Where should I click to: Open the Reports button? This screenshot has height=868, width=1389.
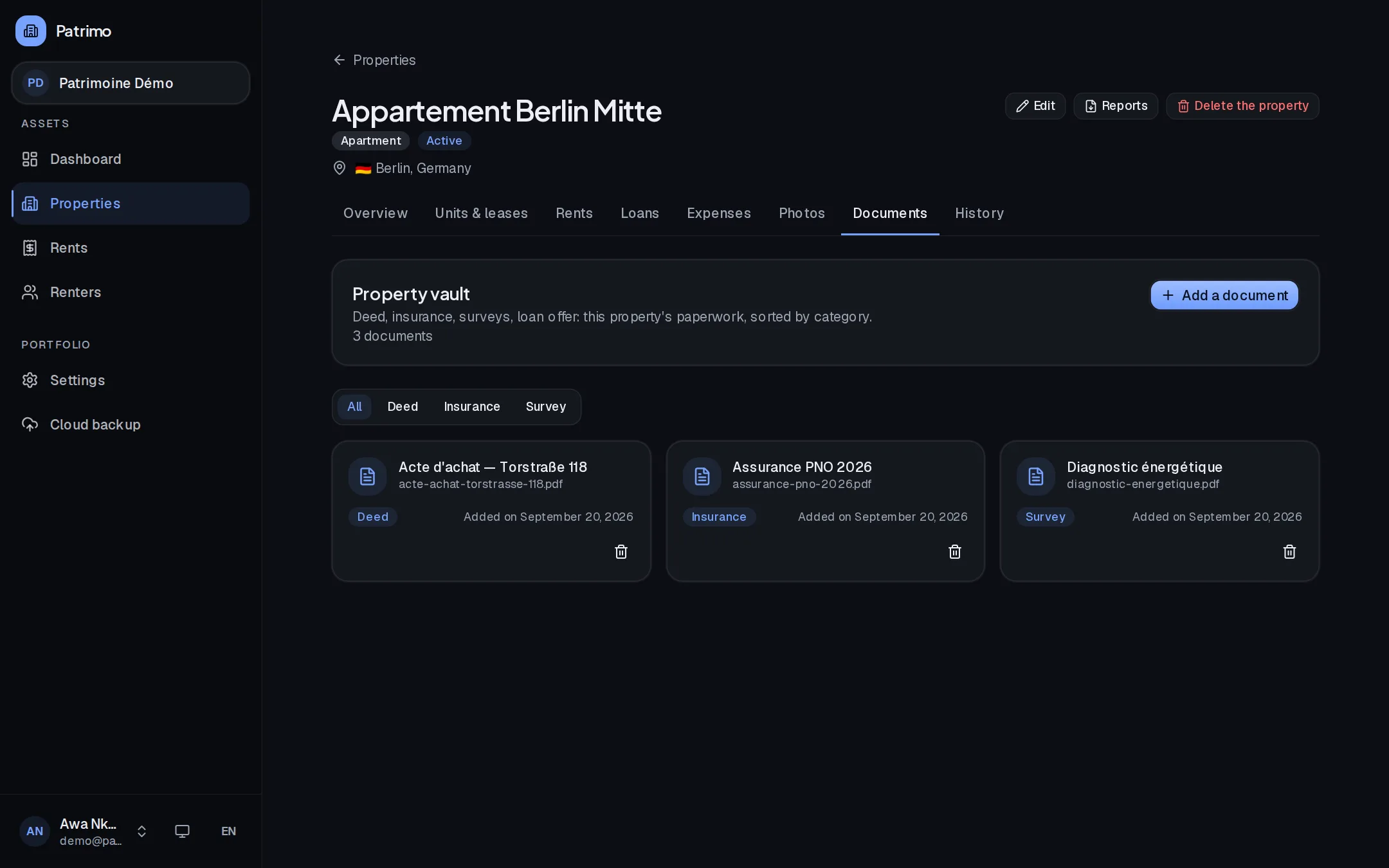pos(1116,106)
